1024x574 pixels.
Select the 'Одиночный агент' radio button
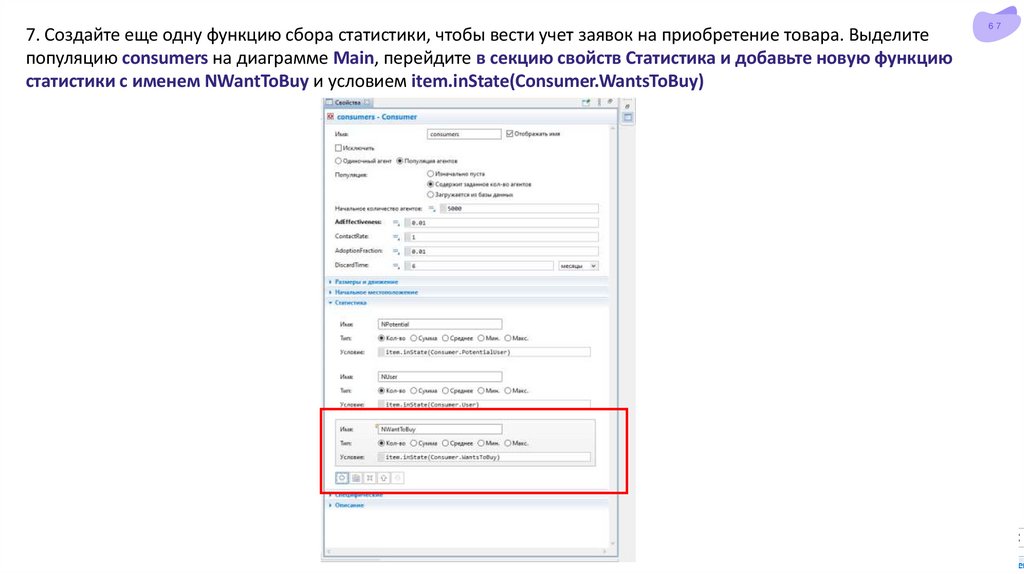tap(338, 161)
